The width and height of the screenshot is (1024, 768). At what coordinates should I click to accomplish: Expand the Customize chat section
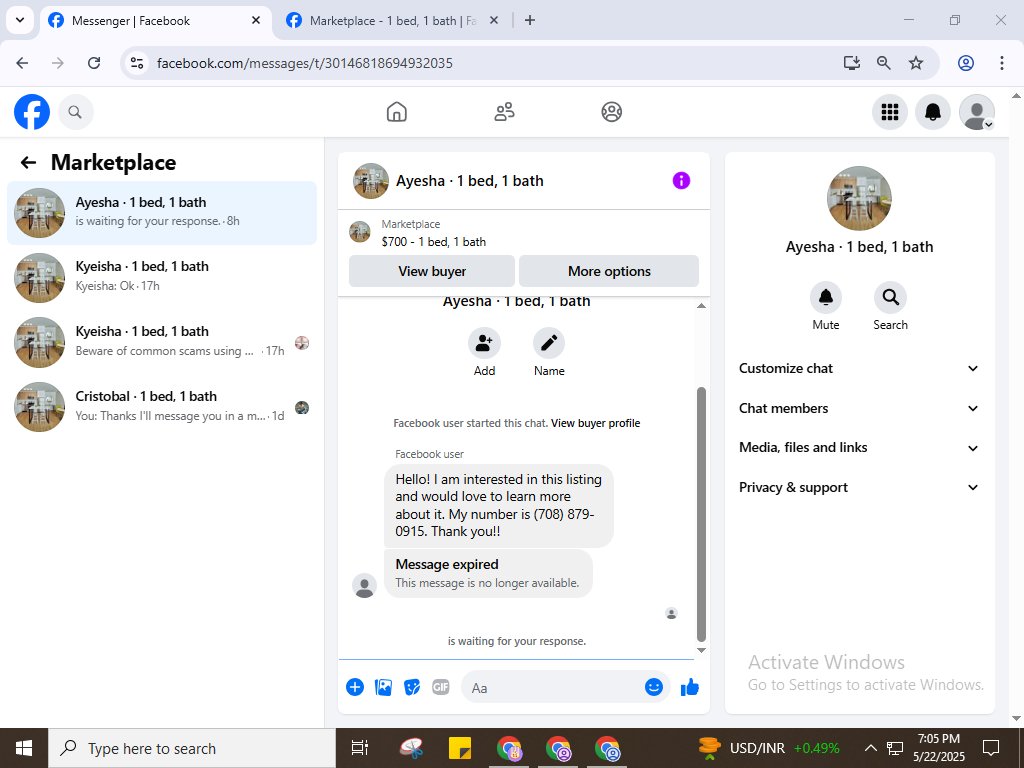tap(859, 368)
